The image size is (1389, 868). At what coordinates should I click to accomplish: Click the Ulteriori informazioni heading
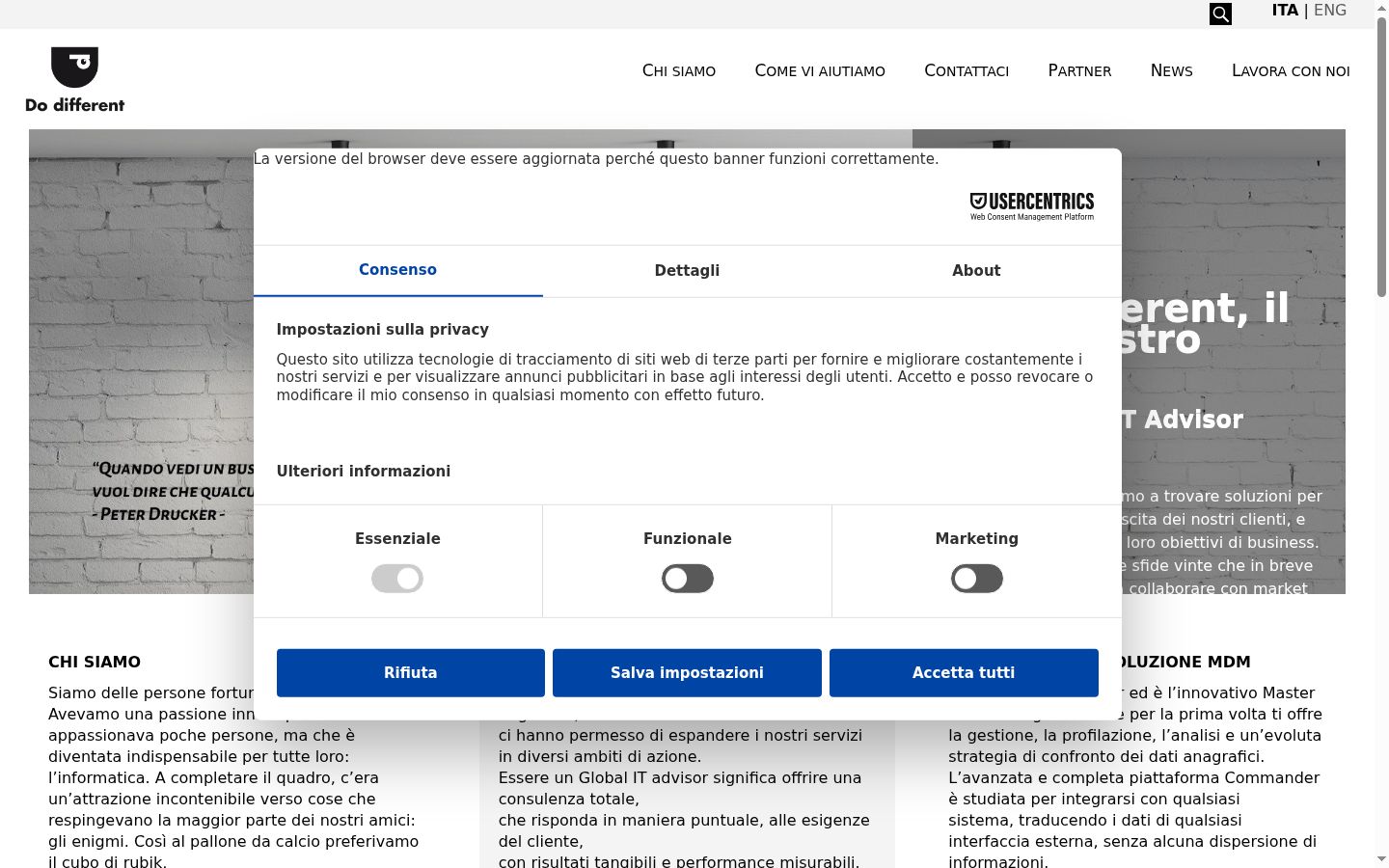tap(364, 472)
